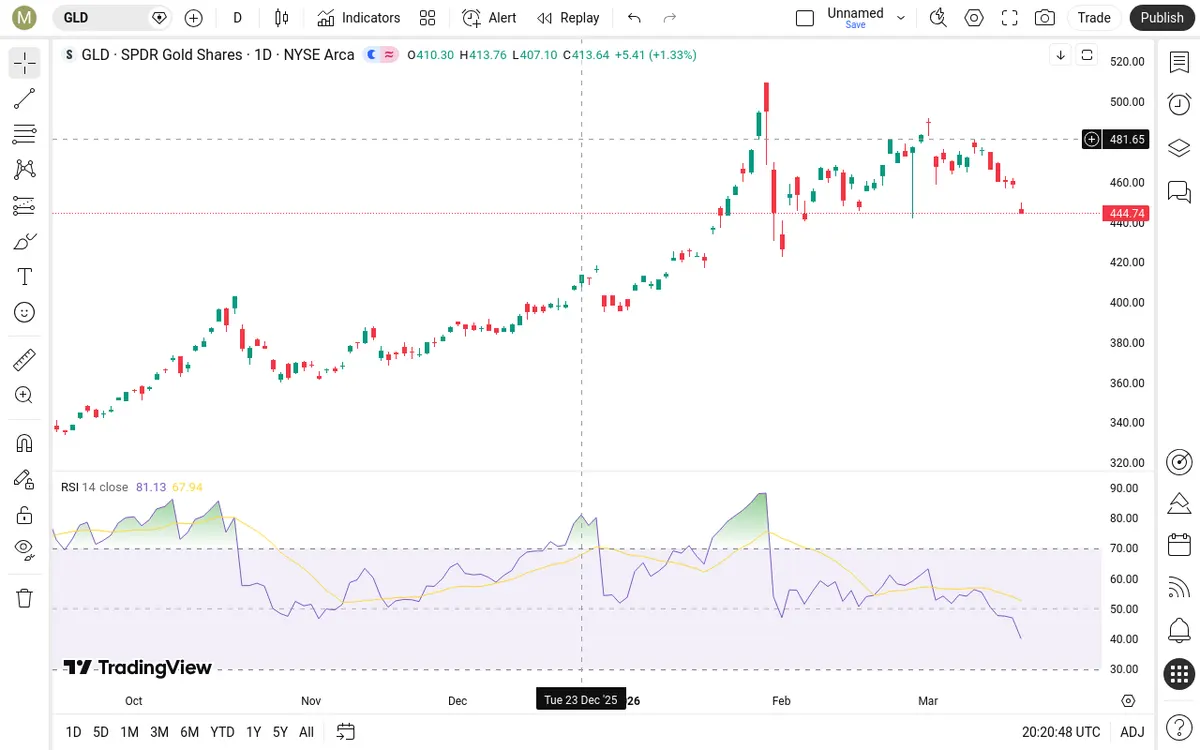Open the Trade panel button

[x=1094, y=18]
